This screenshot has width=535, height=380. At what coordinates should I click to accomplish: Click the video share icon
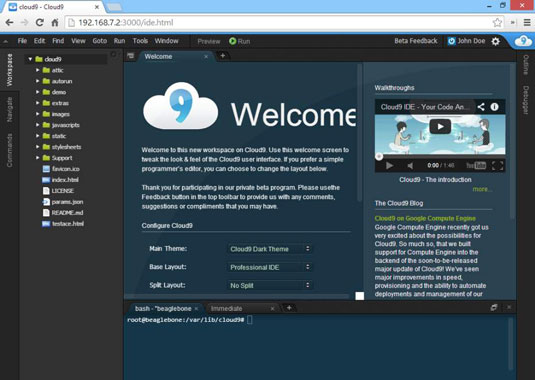pyautogui.click(x=481, y=107)
